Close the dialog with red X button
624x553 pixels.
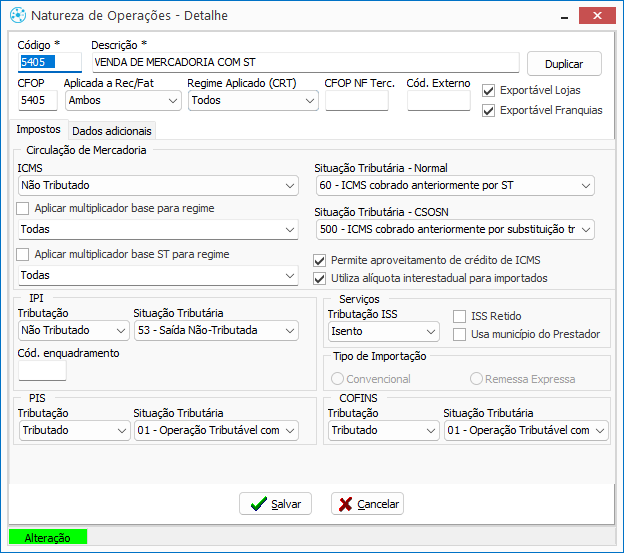tap(597, 16)
